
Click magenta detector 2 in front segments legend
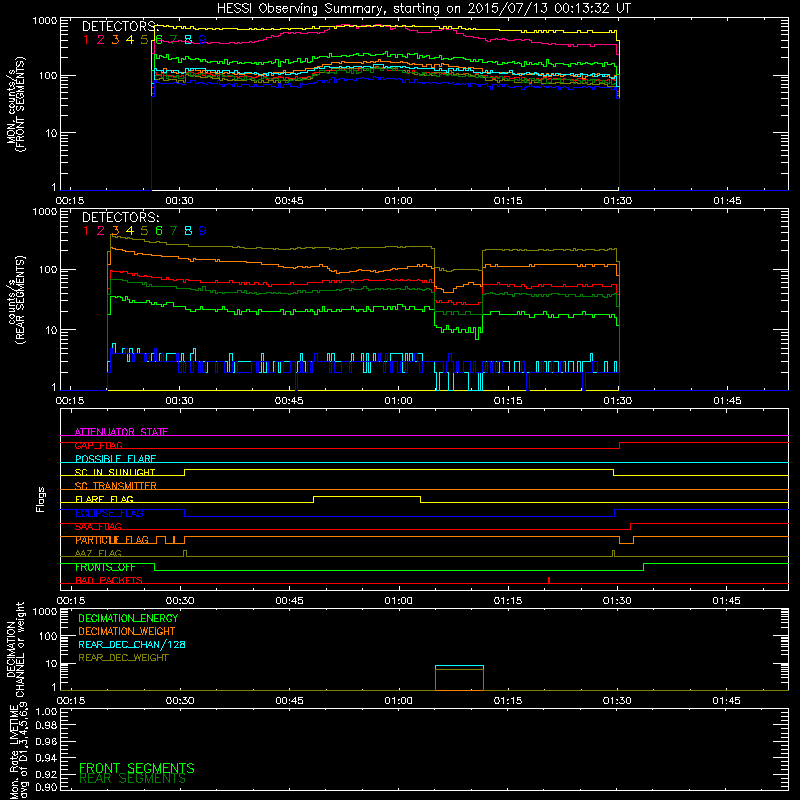pos(101,40)
